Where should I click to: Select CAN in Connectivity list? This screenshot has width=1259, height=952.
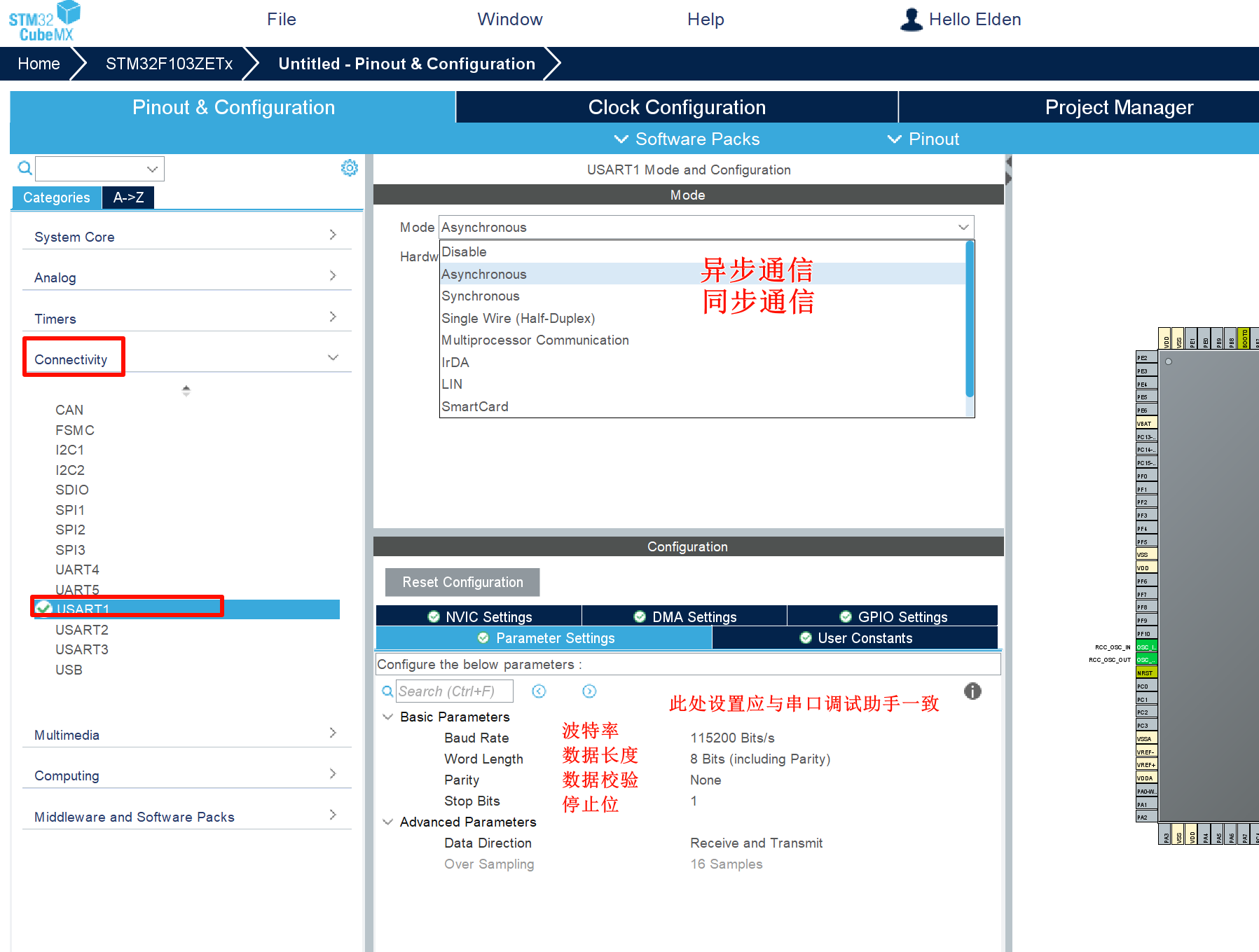point(69,410)
